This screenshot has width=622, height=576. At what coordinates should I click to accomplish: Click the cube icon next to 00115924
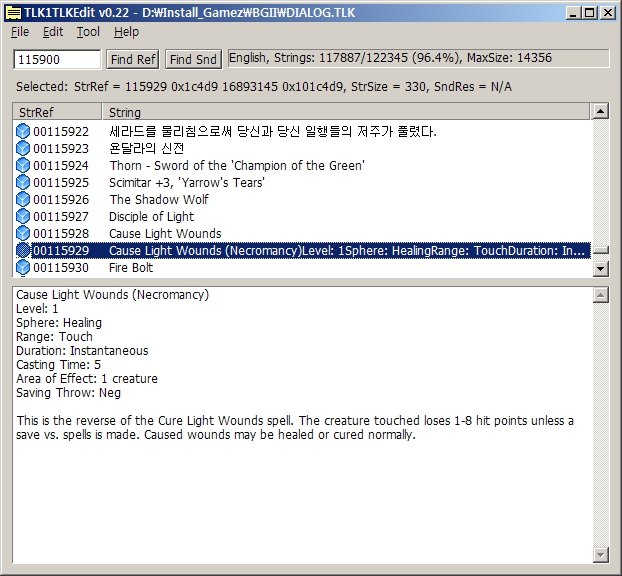tap(23, 165)
